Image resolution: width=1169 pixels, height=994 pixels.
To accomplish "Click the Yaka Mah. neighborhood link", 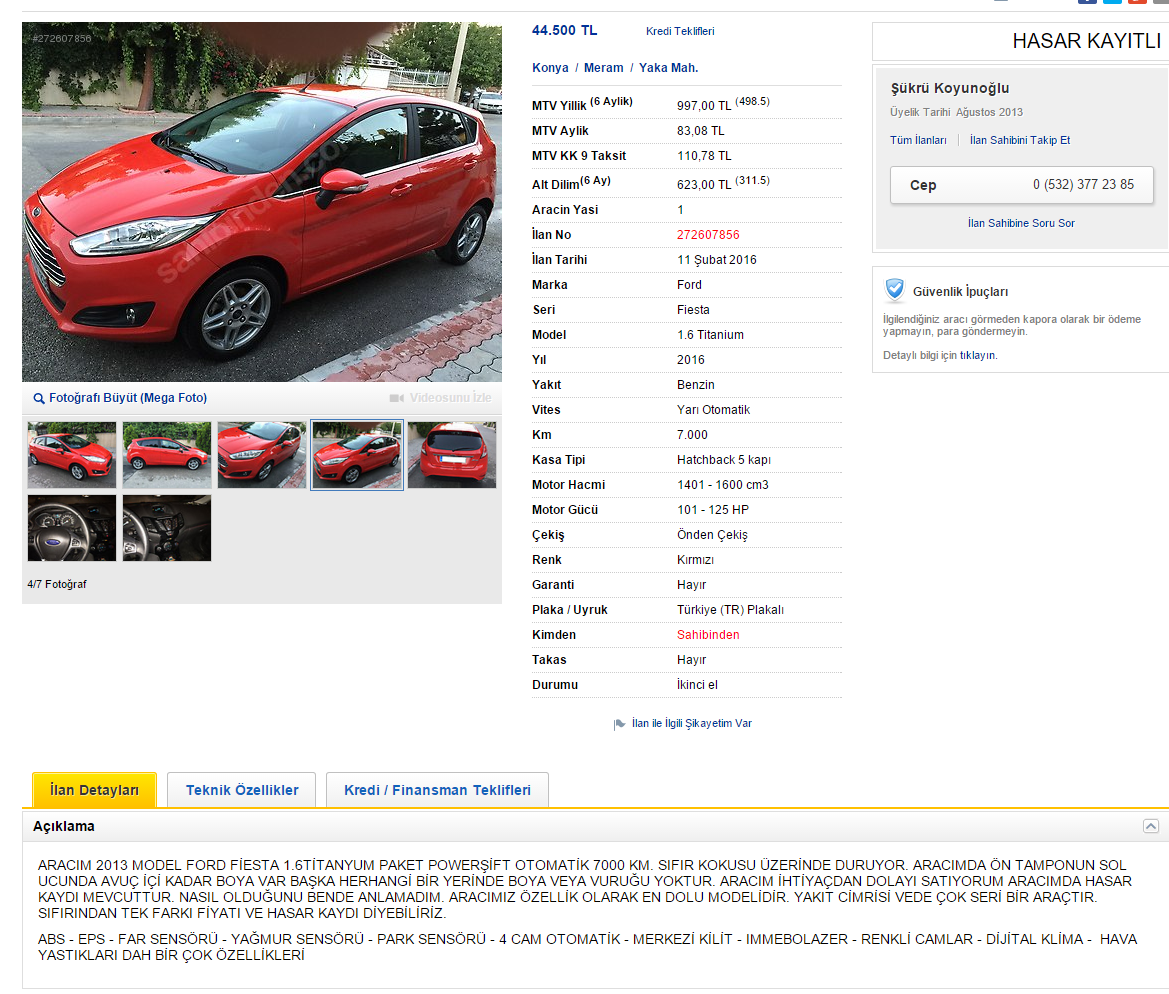I will (x=668, y=68).
